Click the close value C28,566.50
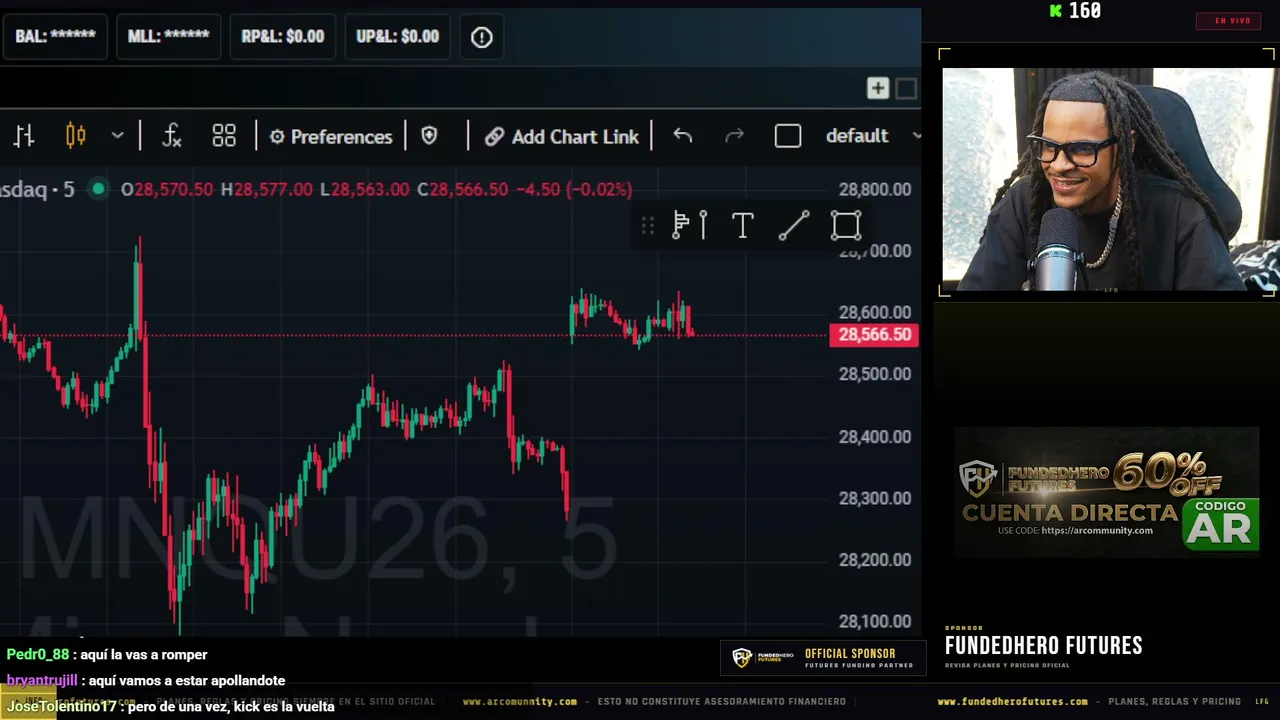The width and height of the screenshot is (1280, 720). tap(463, 189)
